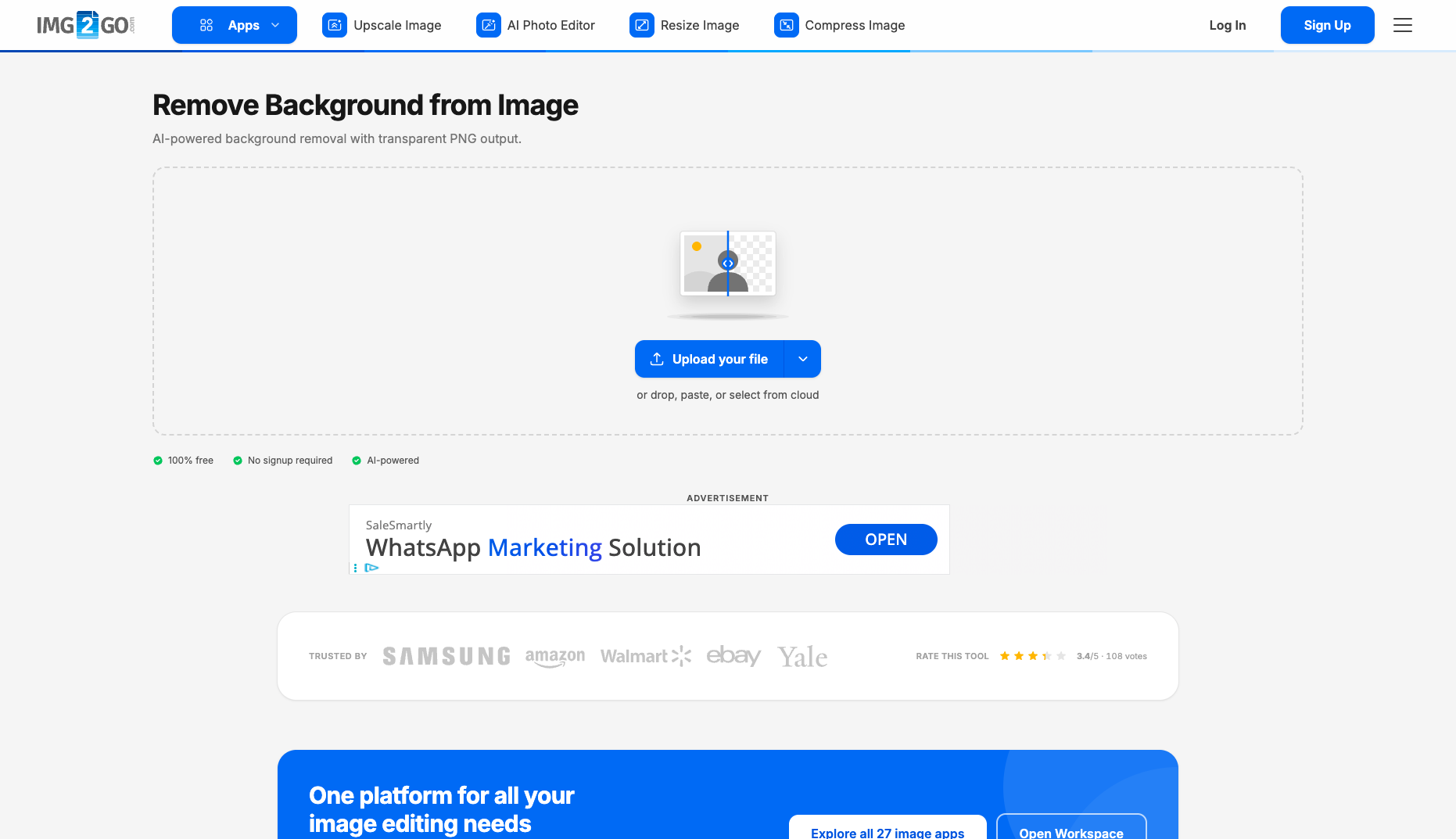
Task: Click the Resize Image icon
Action: [x=642, y=25]
